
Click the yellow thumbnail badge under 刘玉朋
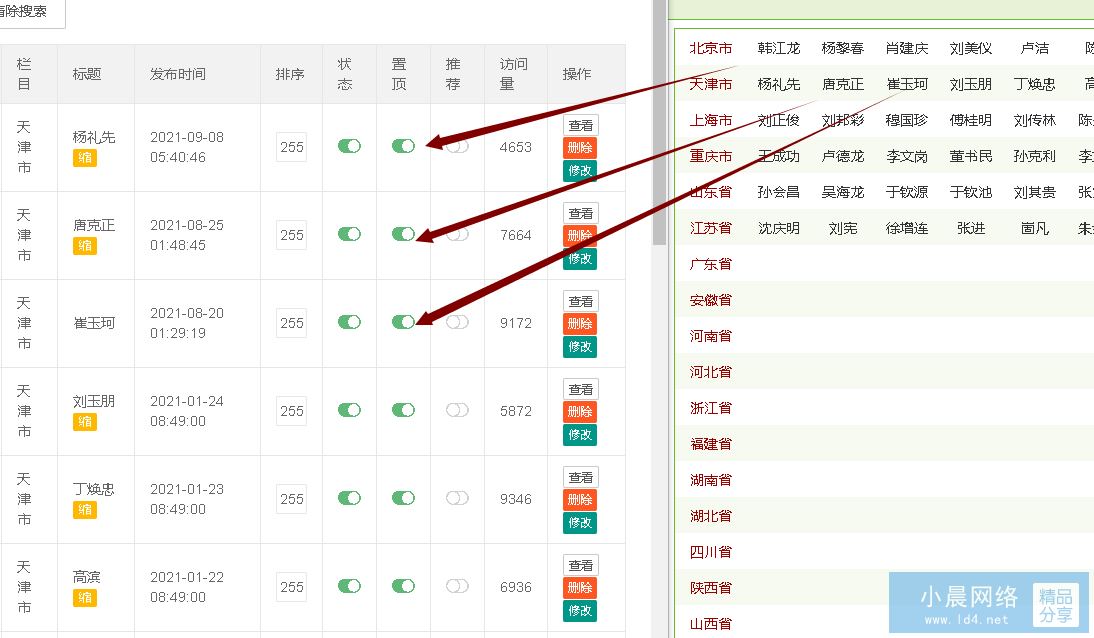[x=85, y=422]
